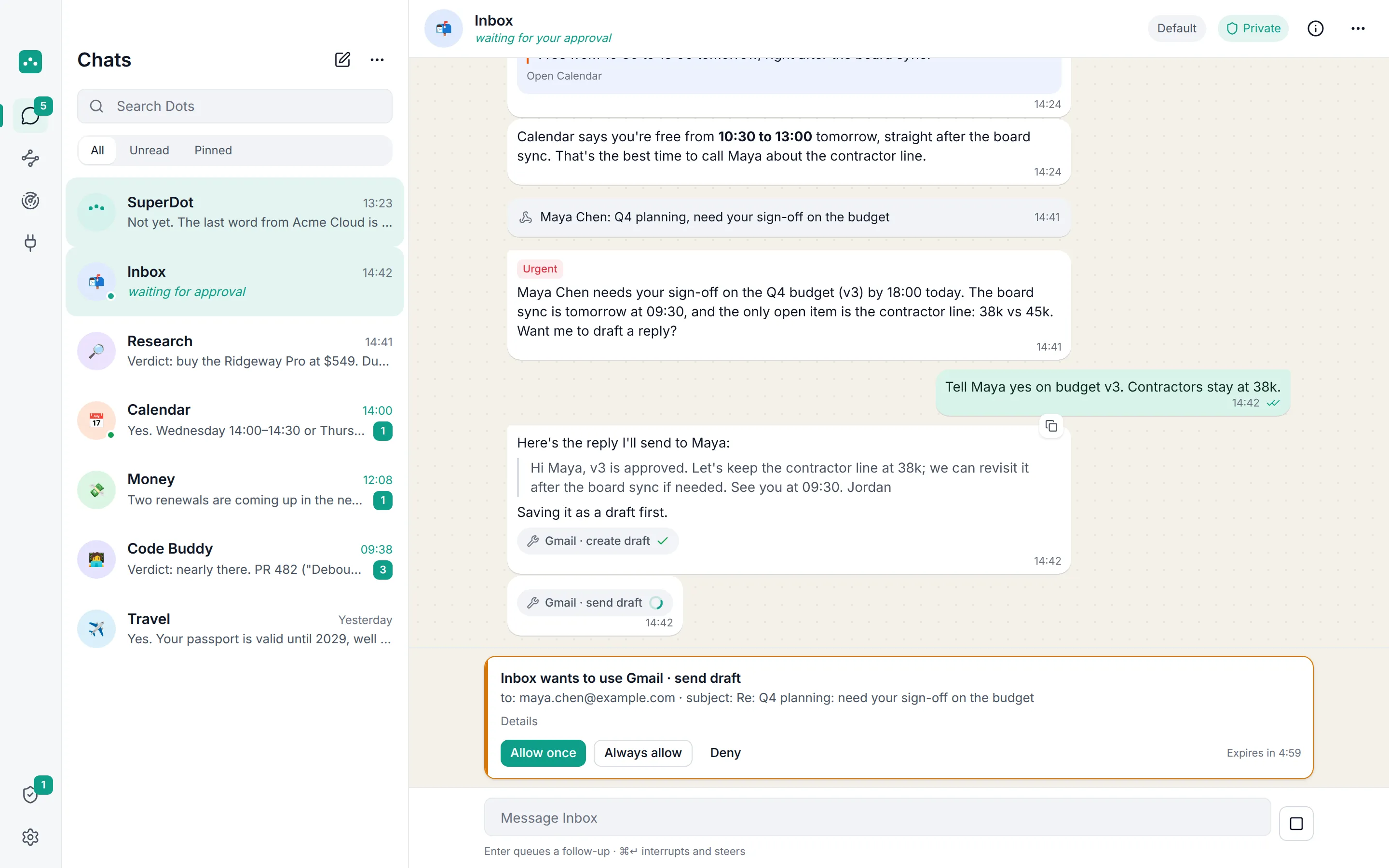The height and width of the screenshot is (868, 1389).
Task: Focus the Message Inbox text field
Action: (877, 817)
